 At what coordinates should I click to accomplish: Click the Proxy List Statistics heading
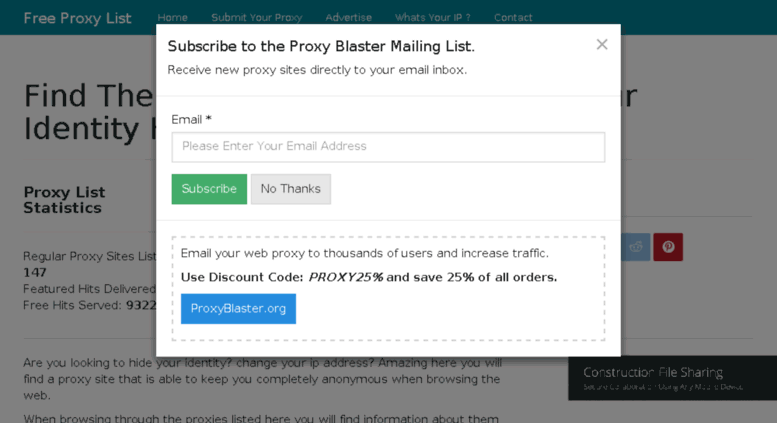64,200
